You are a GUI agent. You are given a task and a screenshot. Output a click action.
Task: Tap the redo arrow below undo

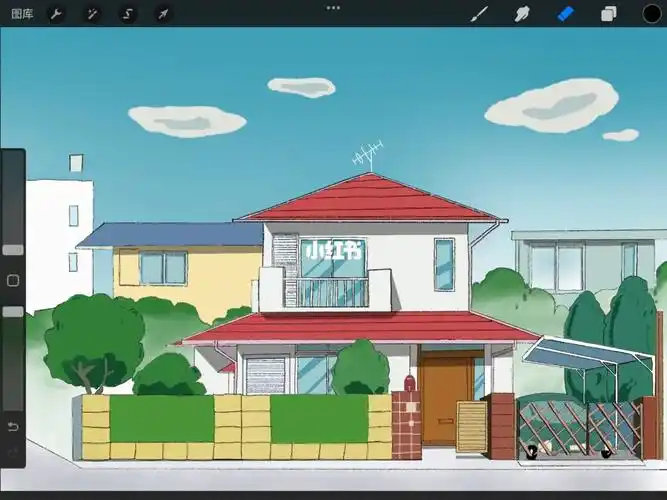(13, 453)
